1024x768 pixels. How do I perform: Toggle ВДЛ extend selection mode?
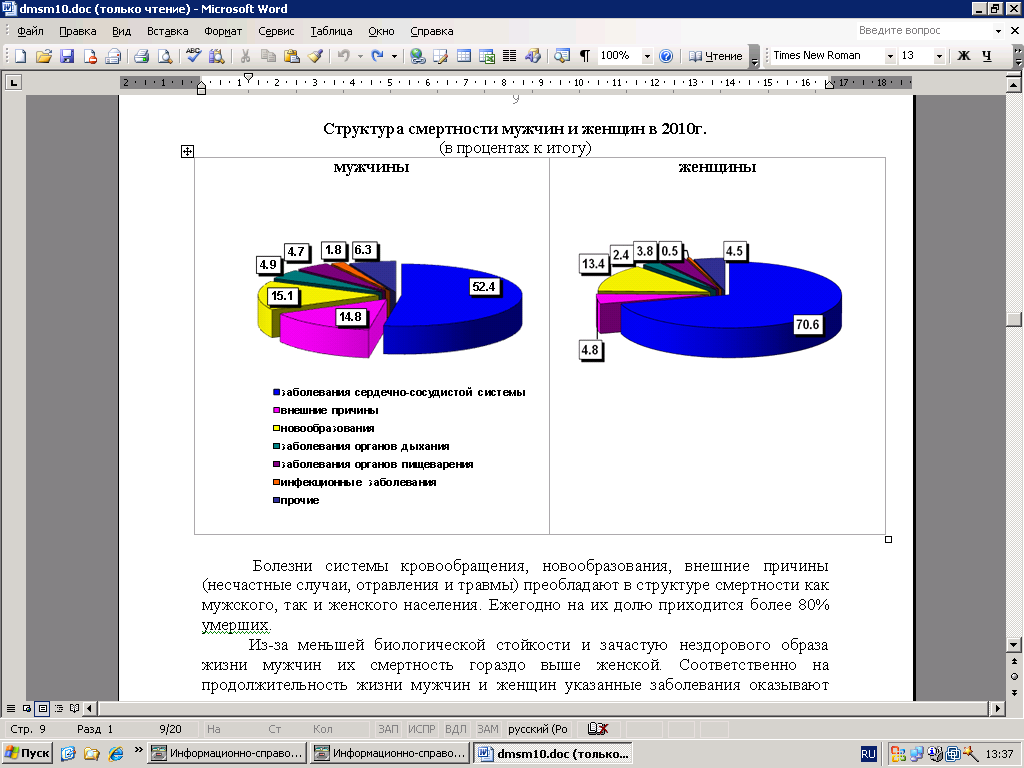[455, 729]
